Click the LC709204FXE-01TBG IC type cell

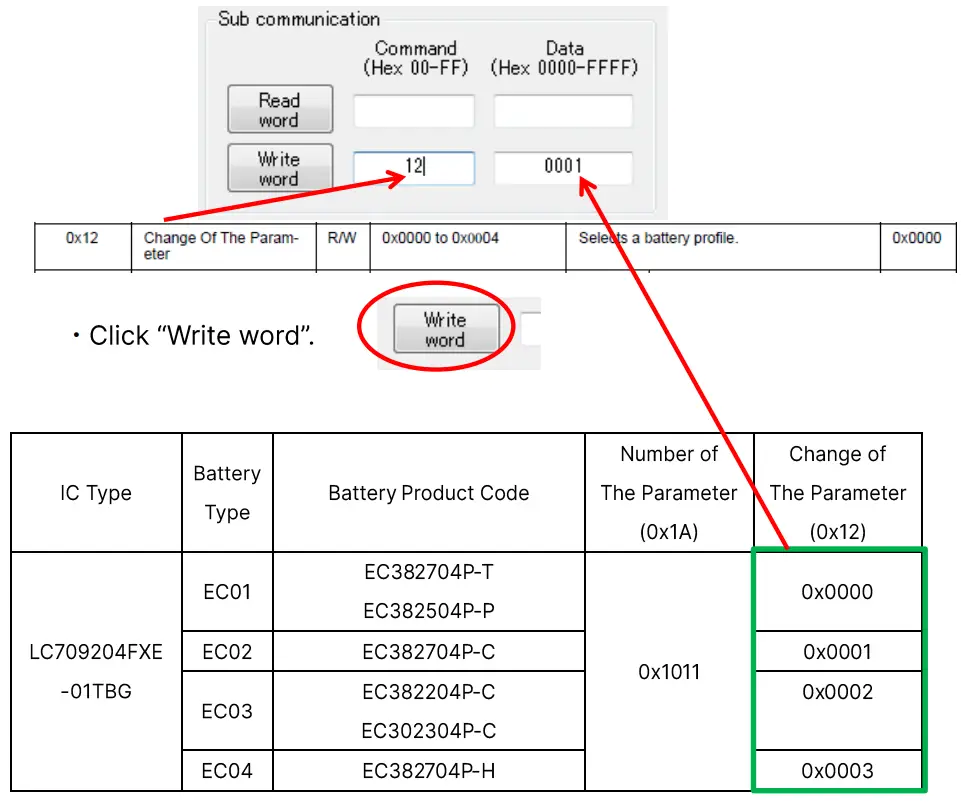click(x=95, y=672)
